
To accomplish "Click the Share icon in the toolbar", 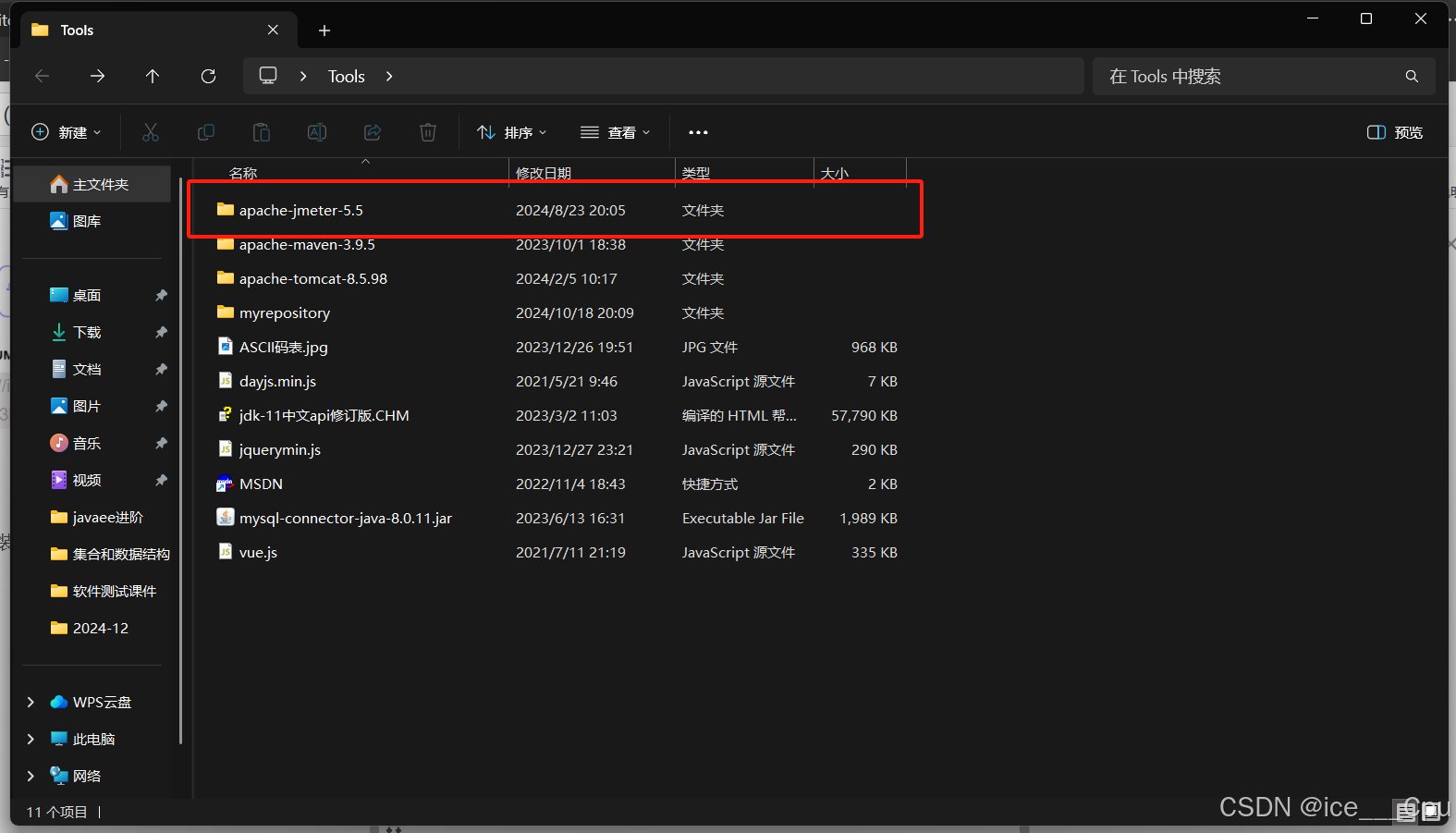I will click(x=373, y=132).
